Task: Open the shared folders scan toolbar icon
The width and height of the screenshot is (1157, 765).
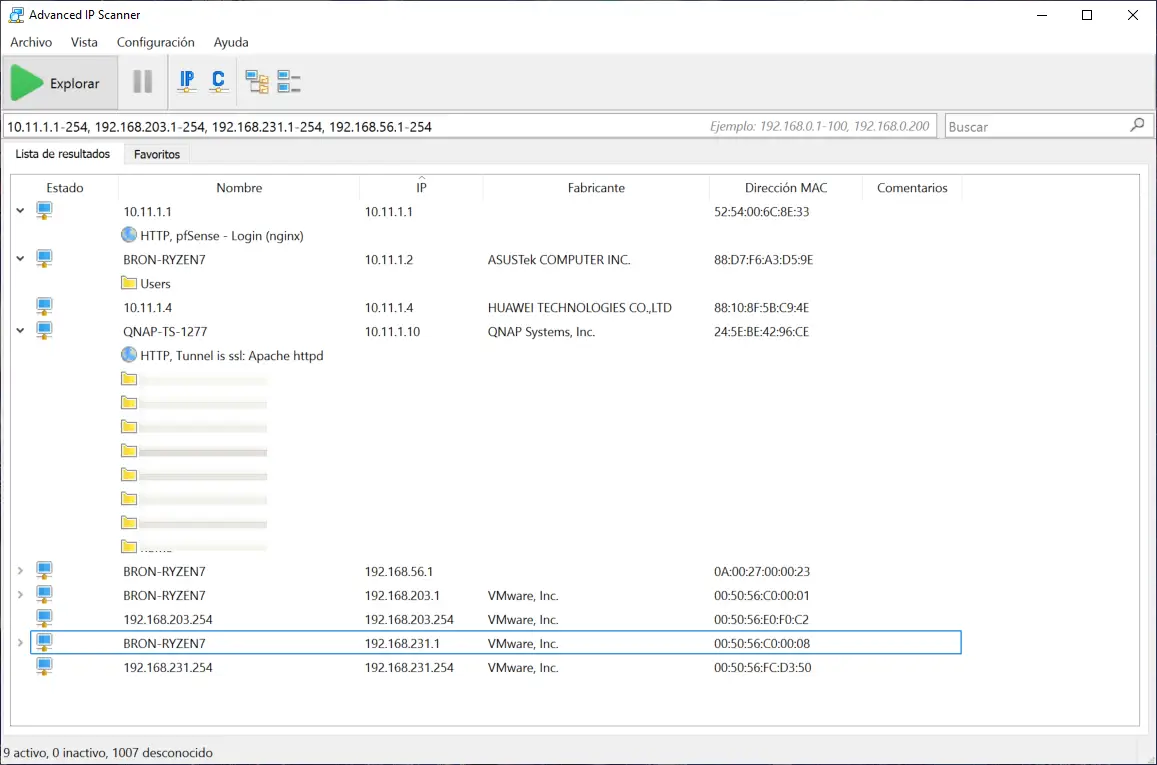Action: 256,80
